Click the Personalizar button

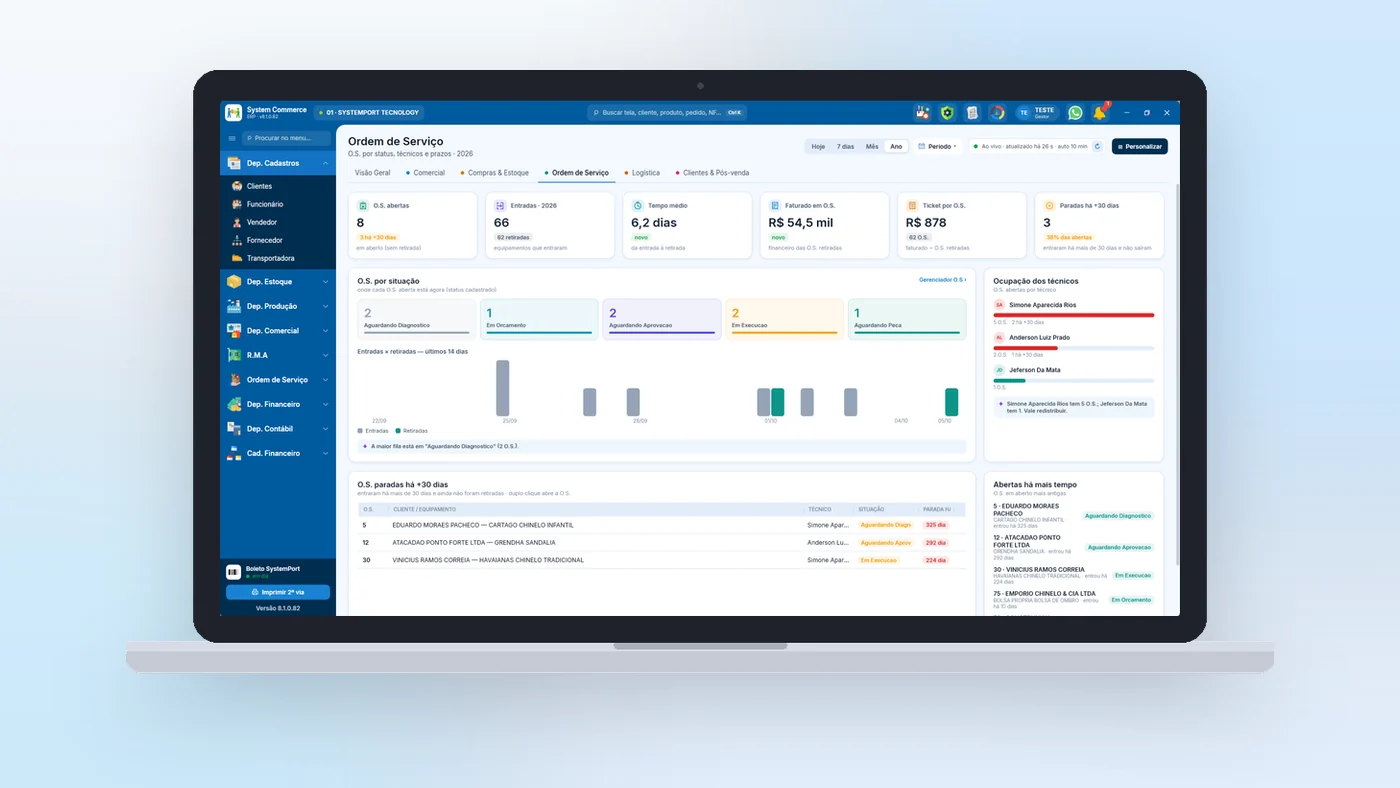click(x=1140, y=147)
